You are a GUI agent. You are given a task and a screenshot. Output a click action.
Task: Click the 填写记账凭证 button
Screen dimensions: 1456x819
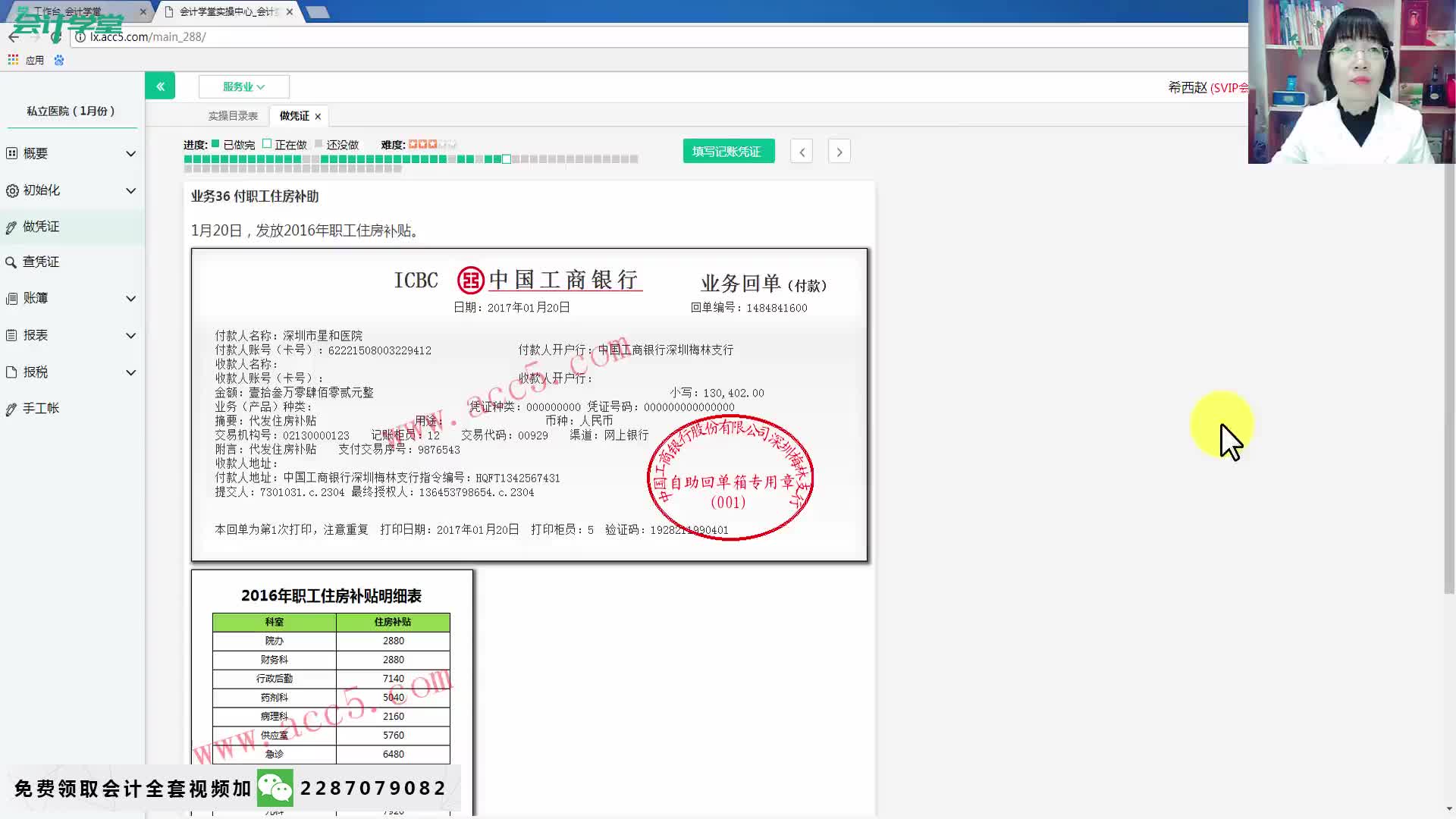728,151
